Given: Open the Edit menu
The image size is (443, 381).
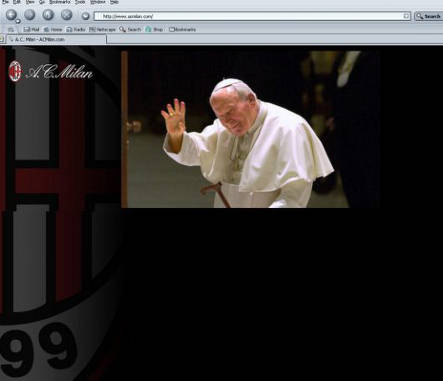Looking at the screenshot, I should 16,2.
